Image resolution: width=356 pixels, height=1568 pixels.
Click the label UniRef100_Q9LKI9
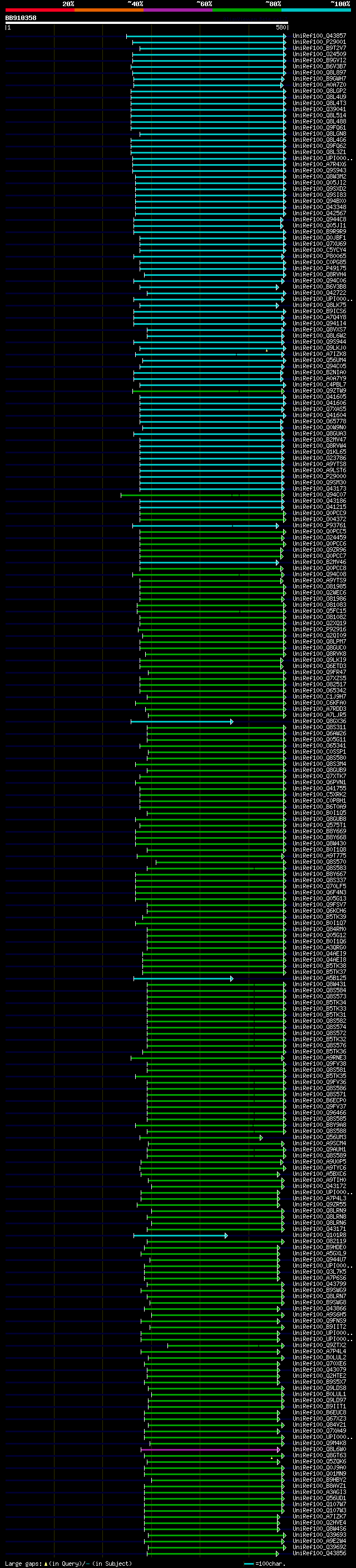click(x=319, y=660)
